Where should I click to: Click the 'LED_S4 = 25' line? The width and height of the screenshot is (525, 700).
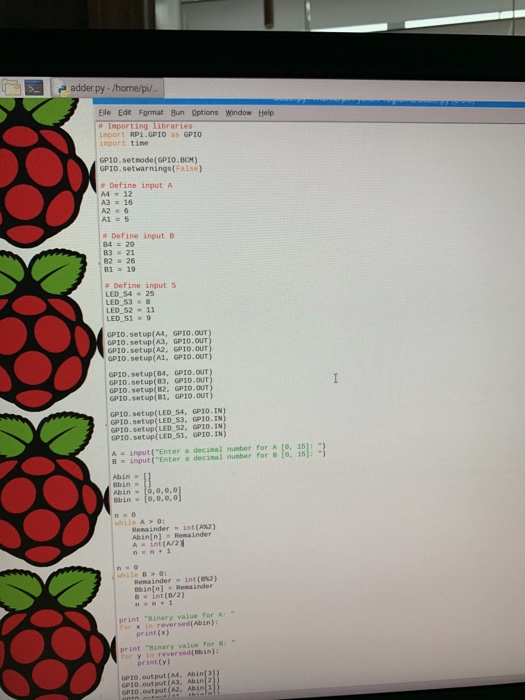tap(130, 294)
